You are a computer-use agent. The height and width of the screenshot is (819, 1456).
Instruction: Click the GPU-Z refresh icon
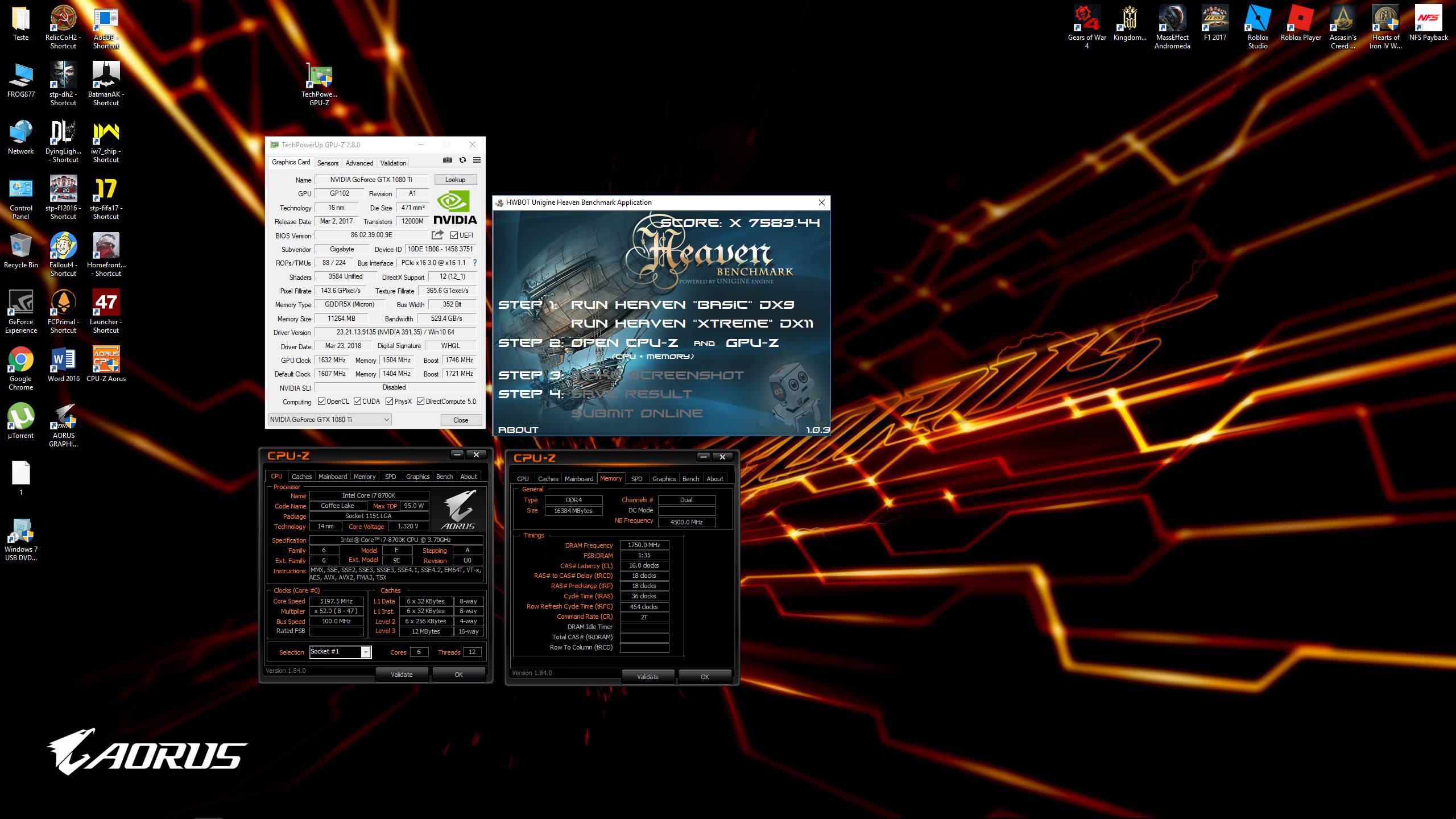click(462, 160)
